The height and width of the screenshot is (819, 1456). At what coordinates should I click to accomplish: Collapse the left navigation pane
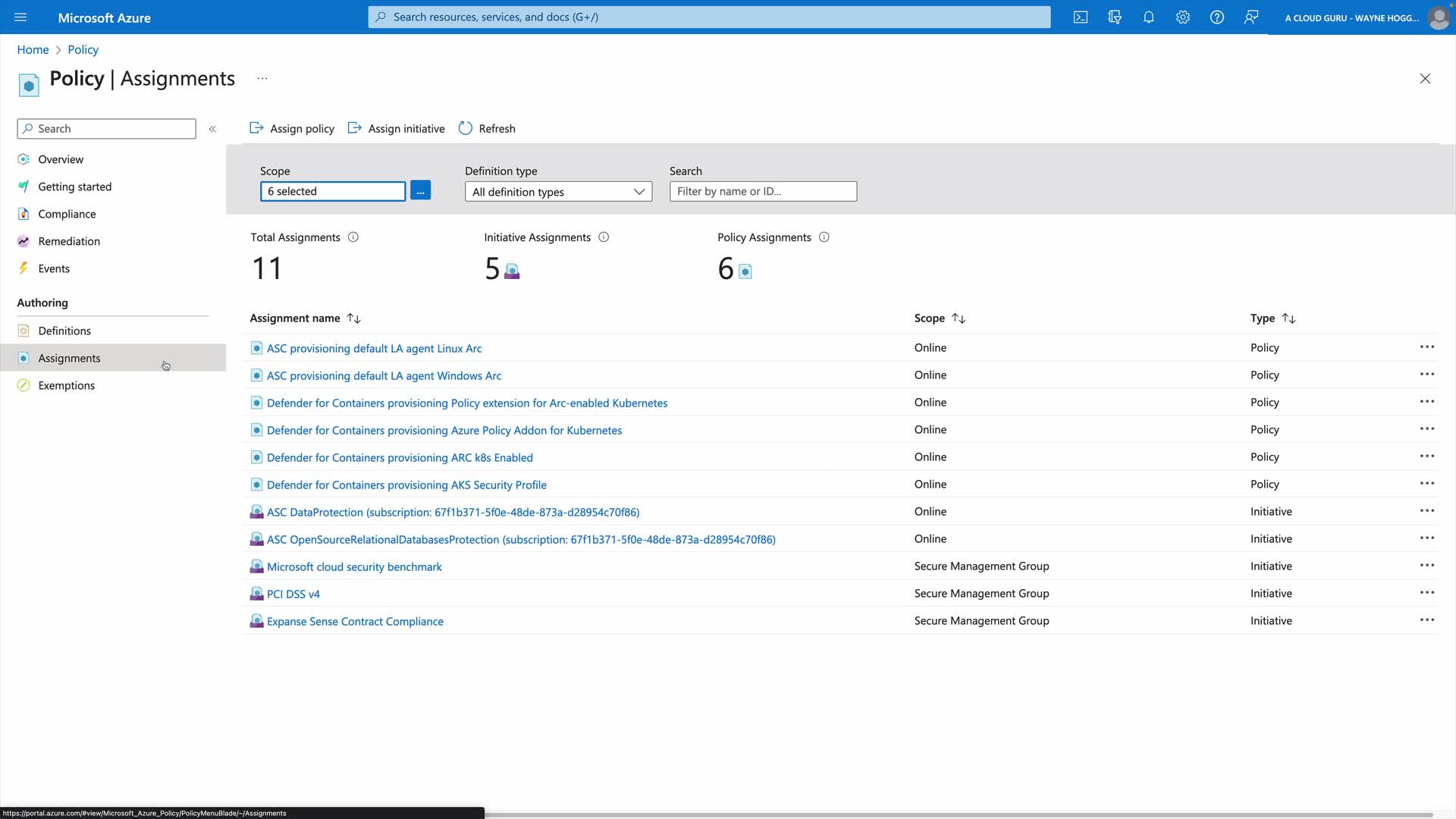click(212, 129)
